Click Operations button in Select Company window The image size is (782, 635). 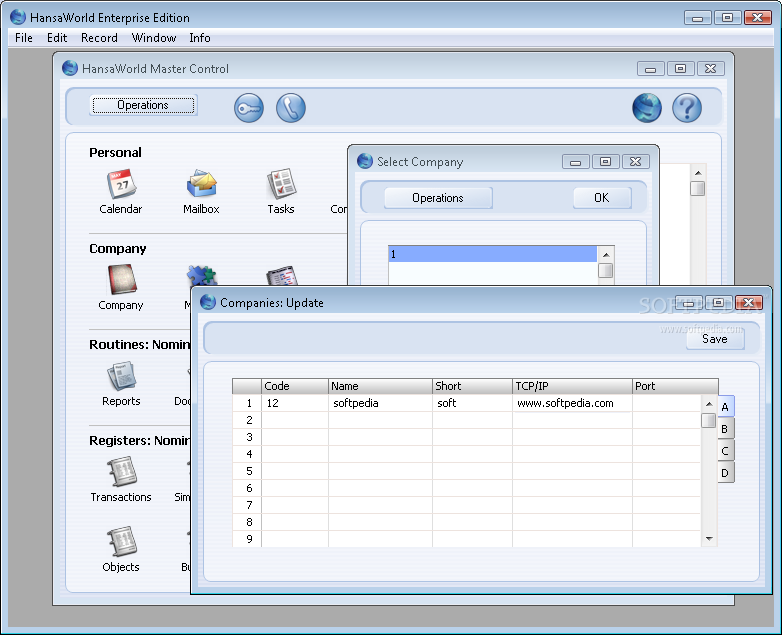438,198
